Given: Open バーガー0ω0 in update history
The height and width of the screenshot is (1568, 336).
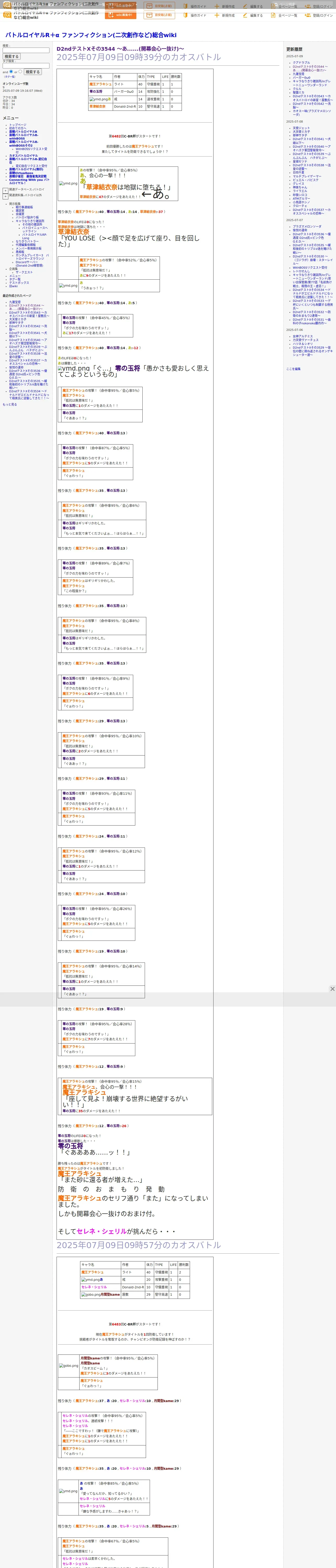Looking at the screenshot, I should [x=301, y=78].
